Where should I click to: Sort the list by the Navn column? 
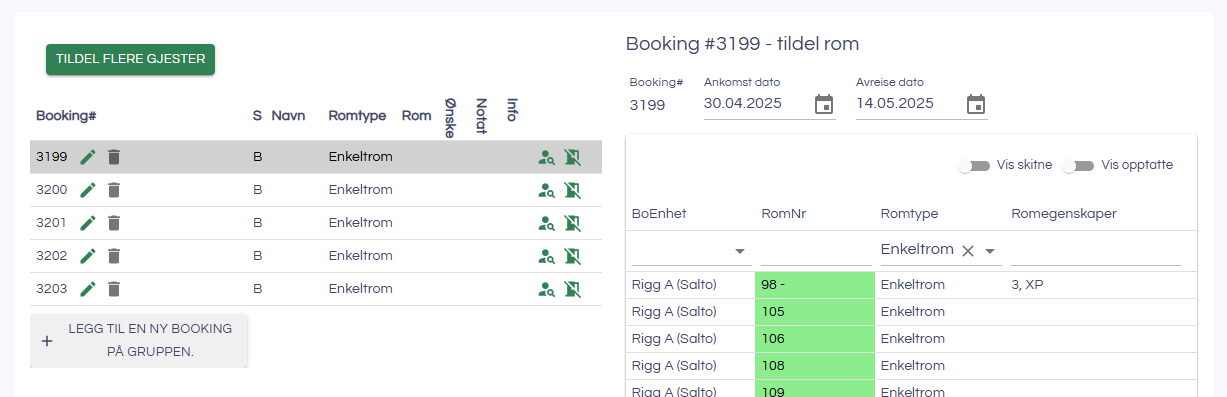[x=288, y=116]
